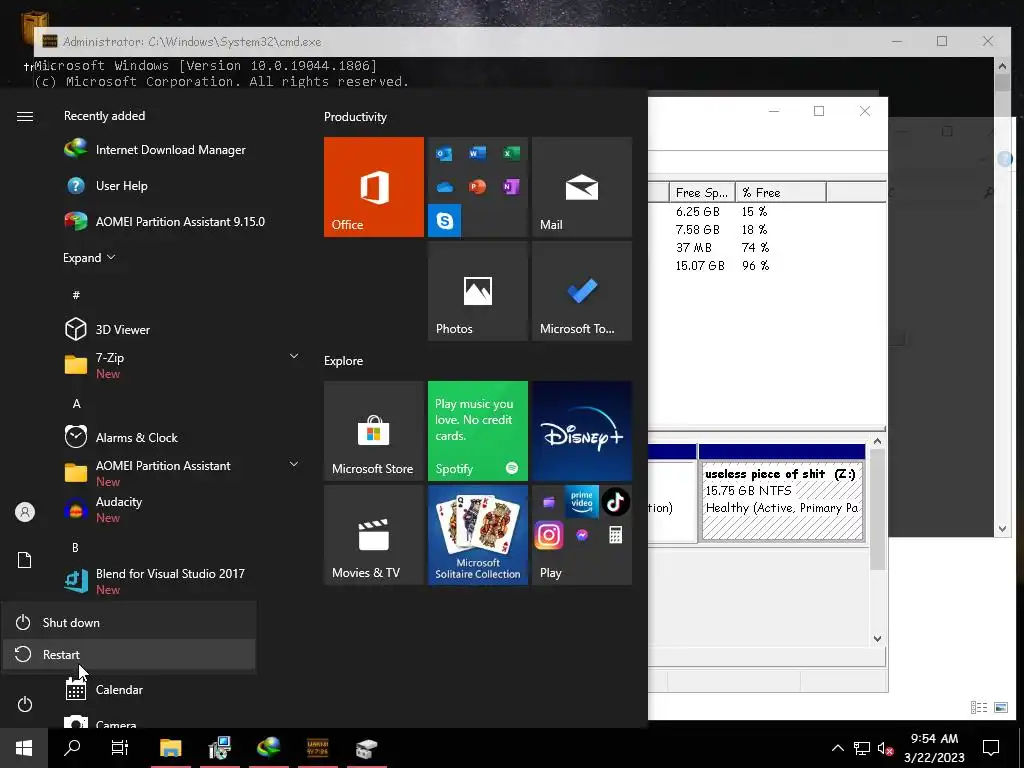Open the clock showing 9:54 AM

pos(934,748)
